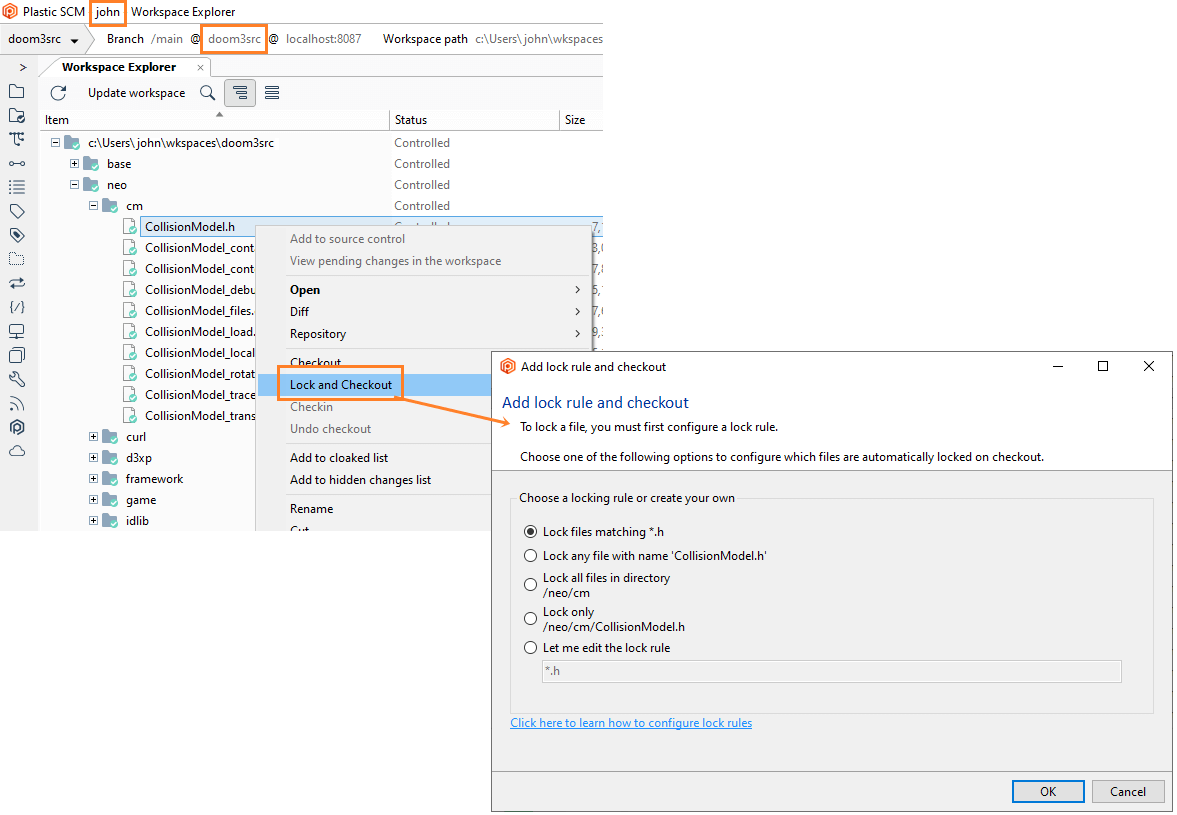Viewport: 1177px width, 815px height.
Task: Open the Repository submenu
Action: [x=424, y=334]
